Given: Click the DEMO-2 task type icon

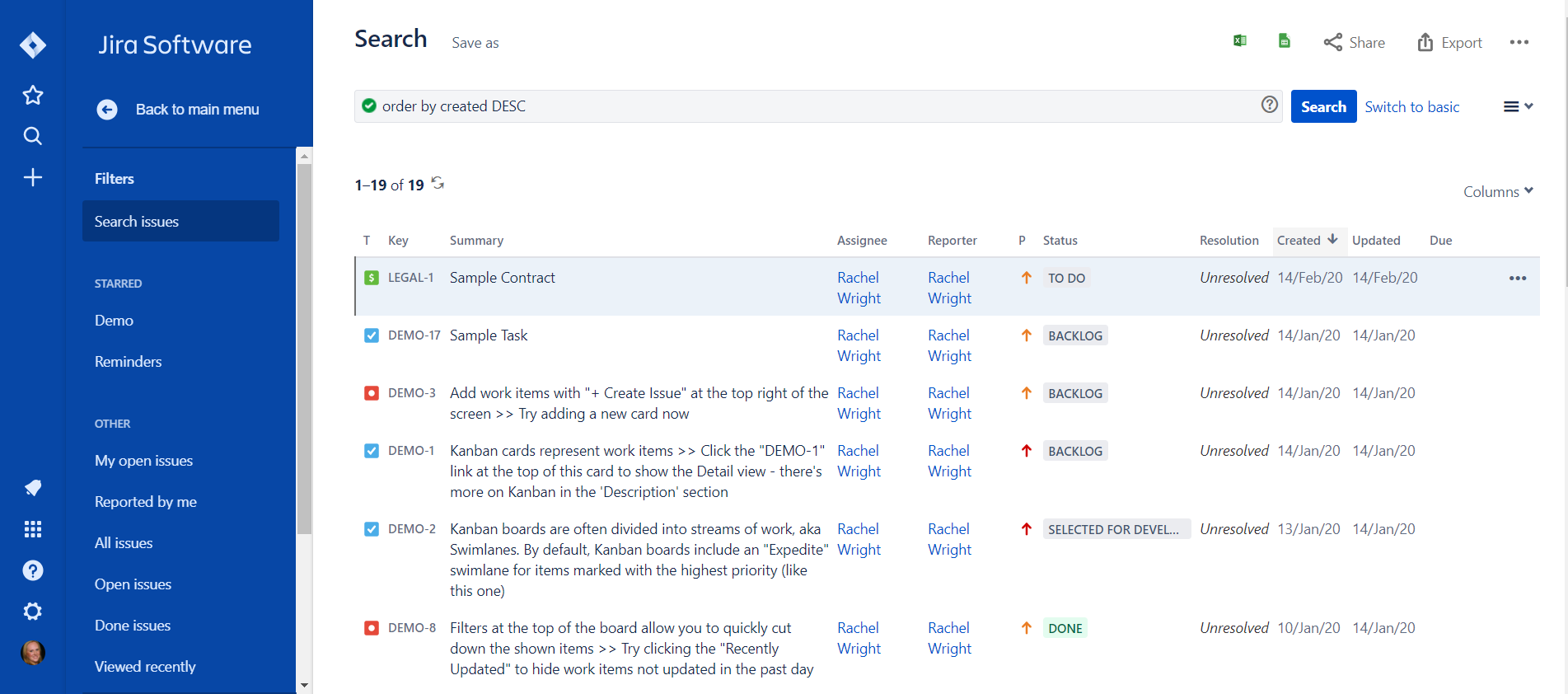Looking at the screenshot, I should tap(372, 529).
